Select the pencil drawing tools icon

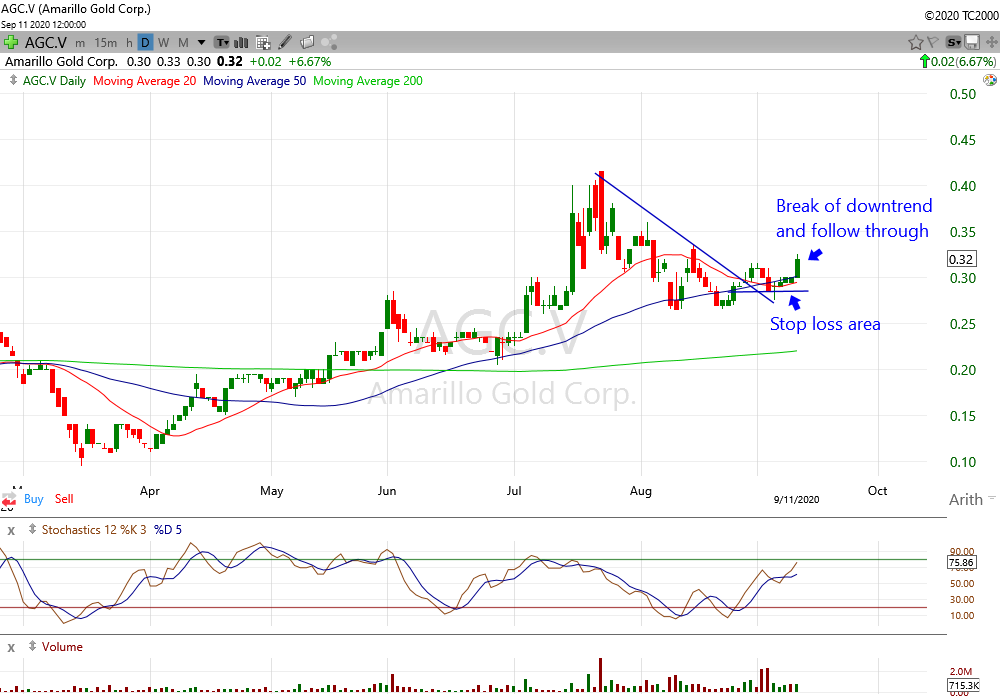click(x=285, y=43)
